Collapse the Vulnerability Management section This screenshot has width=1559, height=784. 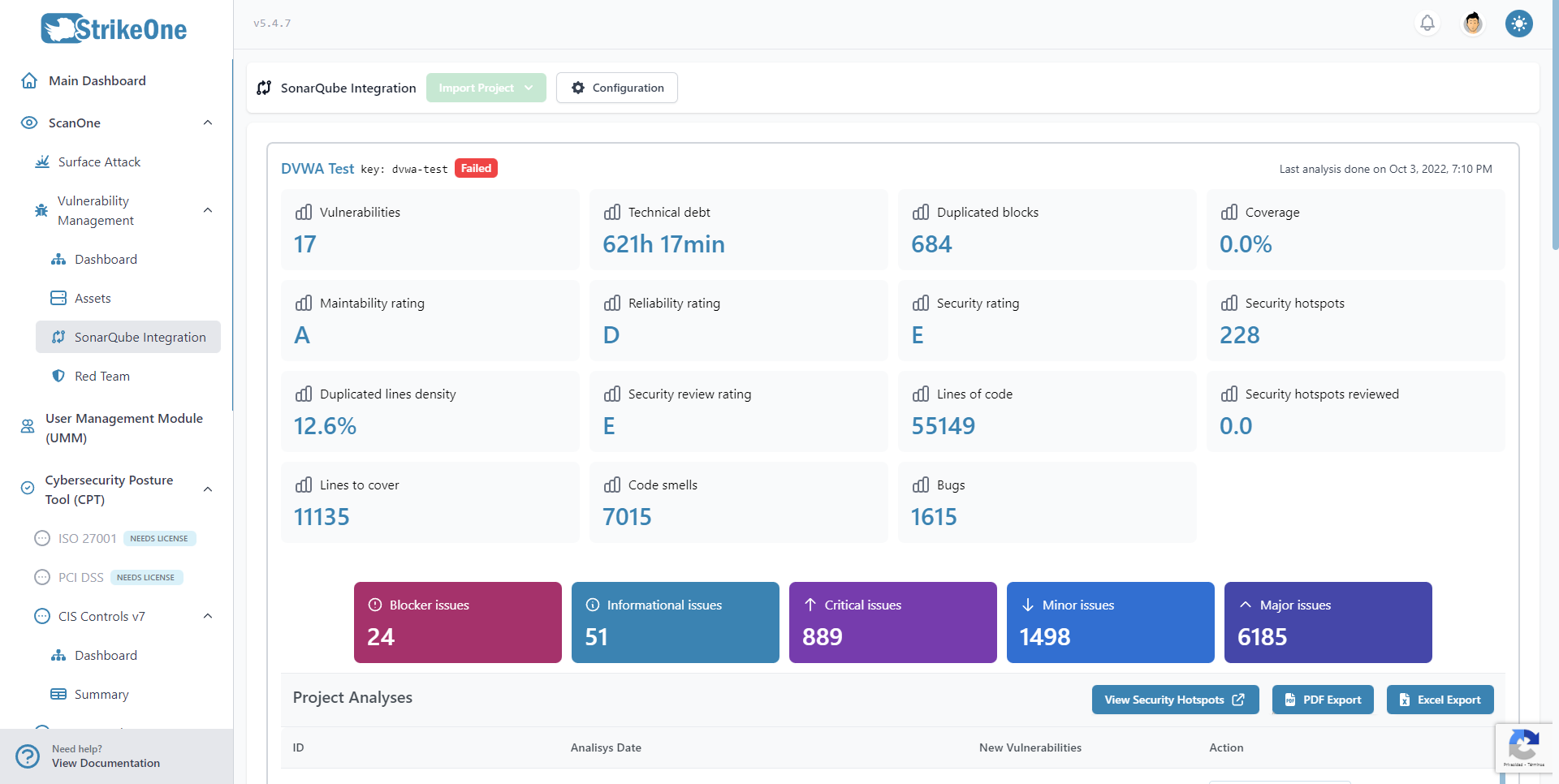point(208,210)
